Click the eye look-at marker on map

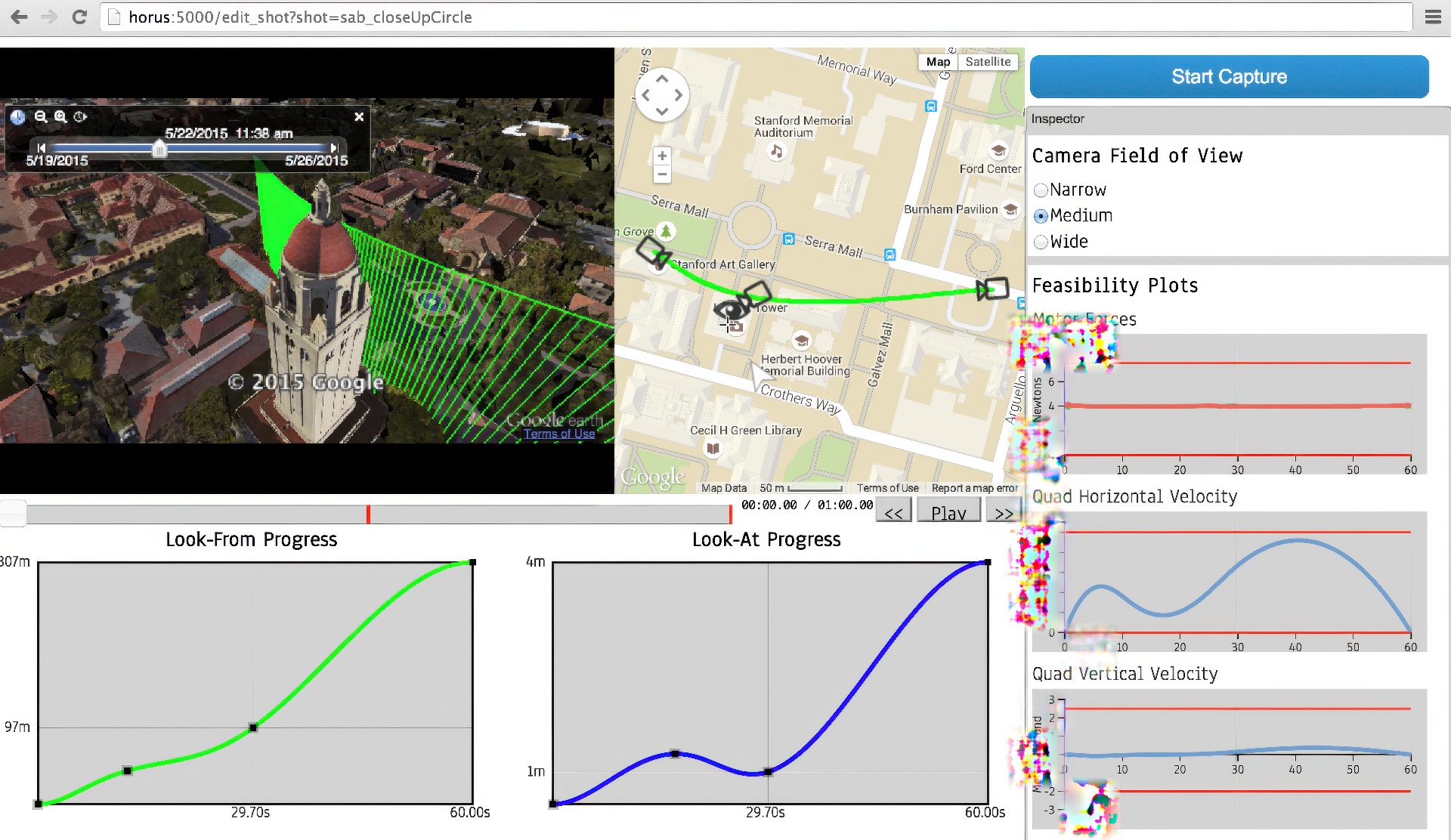[729, 310]
